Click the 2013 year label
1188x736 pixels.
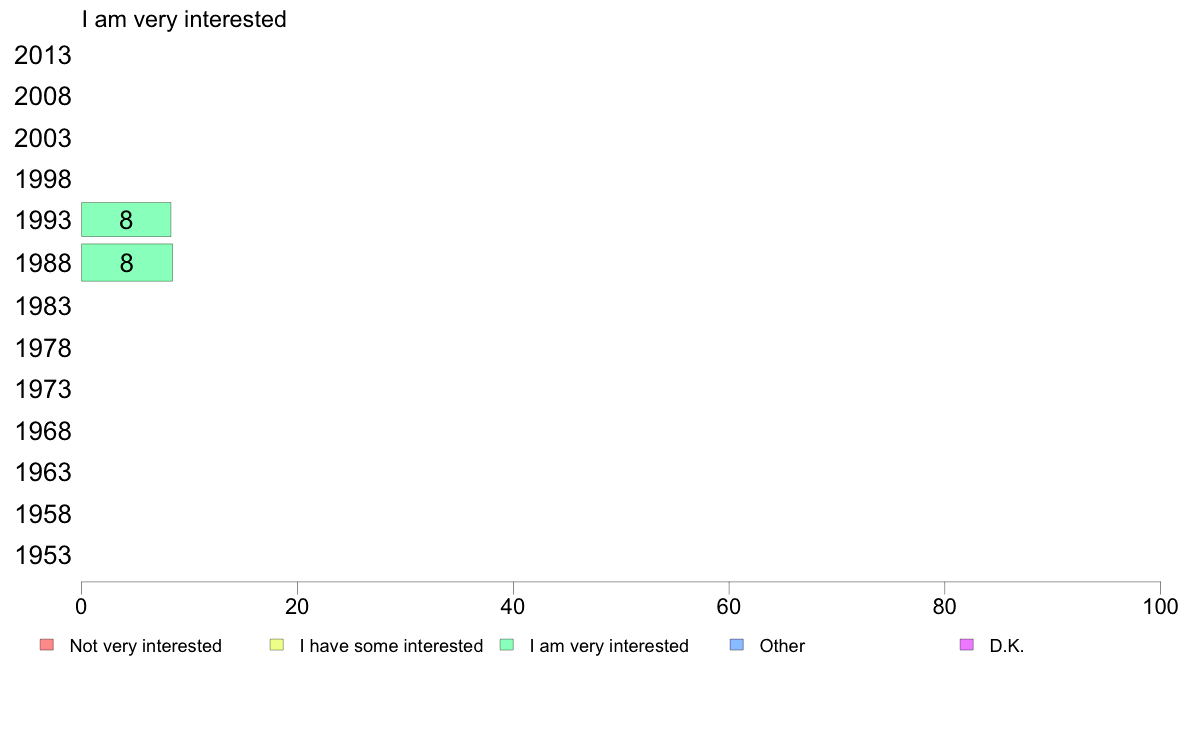43,55
